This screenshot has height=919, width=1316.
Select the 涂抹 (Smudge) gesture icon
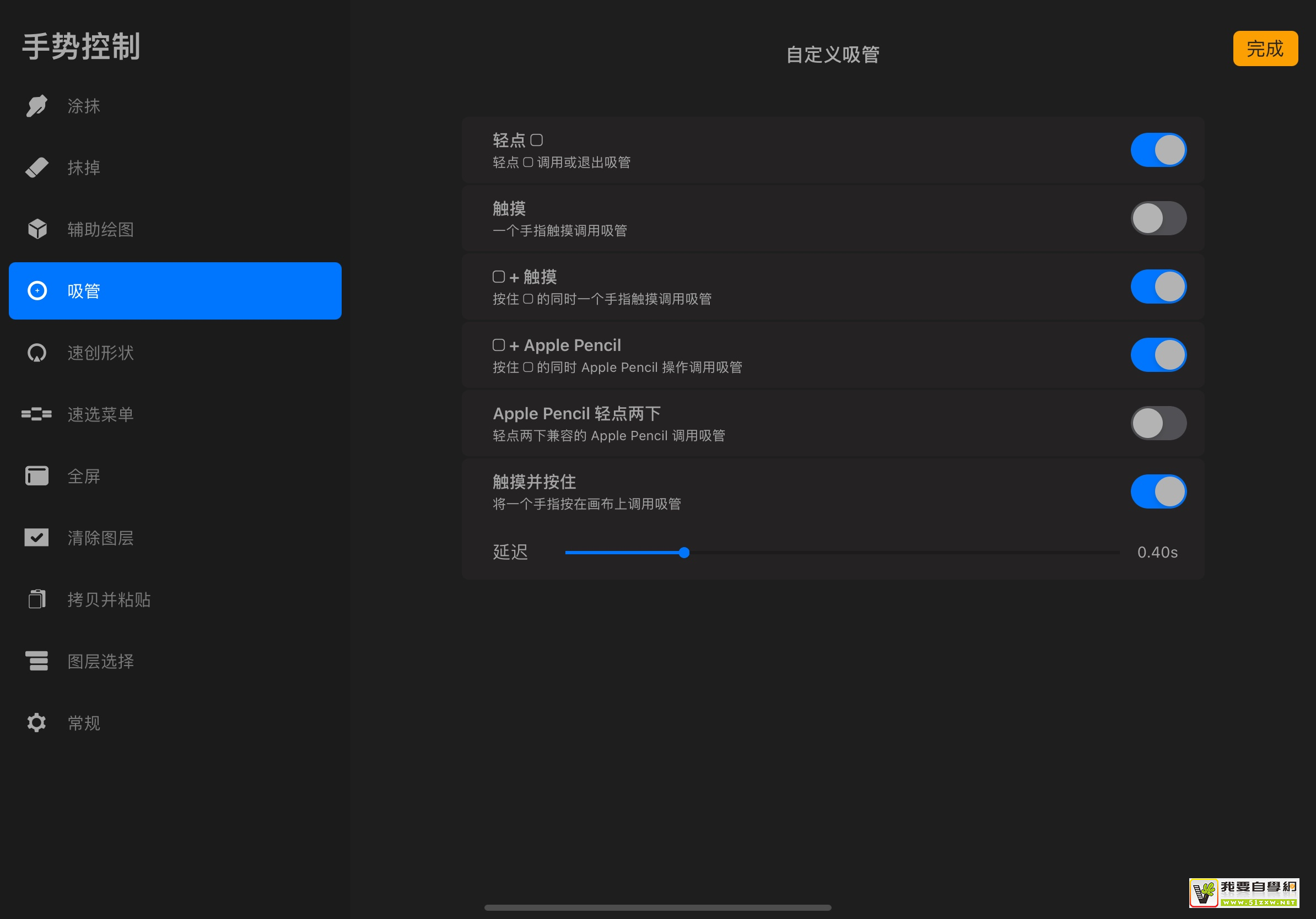(x=36, y=105)
